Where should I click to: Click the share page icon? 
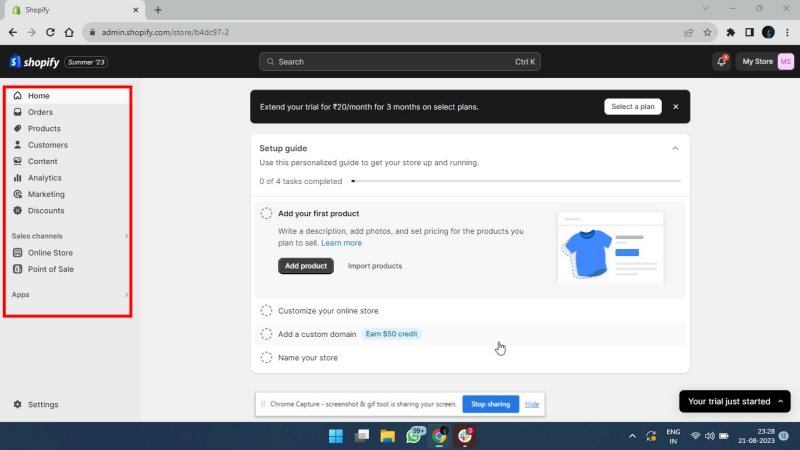pos(688,32)
